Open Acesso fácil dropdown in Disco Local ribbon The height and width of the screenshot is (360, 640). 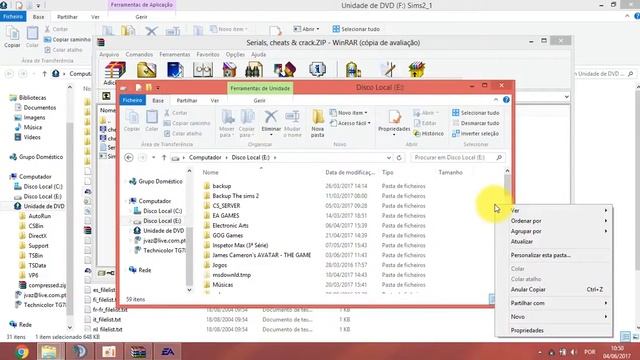click(x=350, y=123)
